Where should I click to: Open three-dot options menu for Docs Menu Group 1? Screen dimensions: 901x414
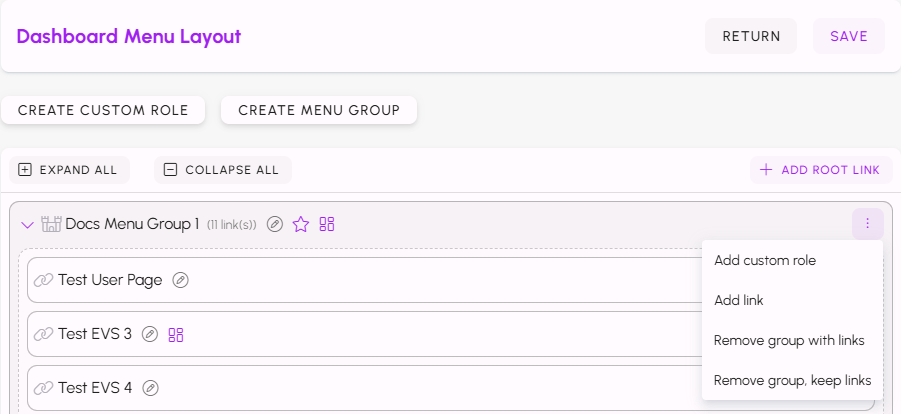pos(867,224)
